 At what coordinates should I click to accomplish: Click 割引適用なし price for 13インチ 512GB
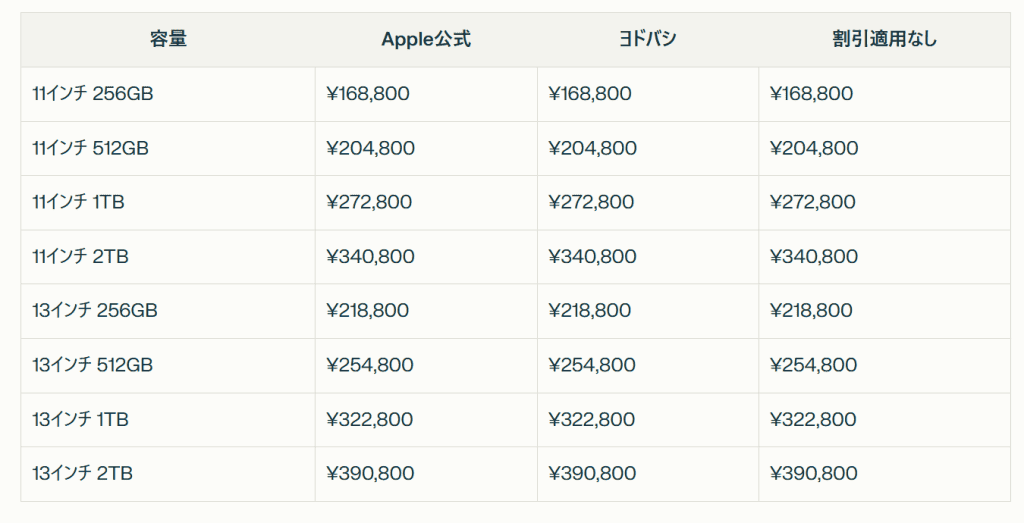[x=814, y=365]
